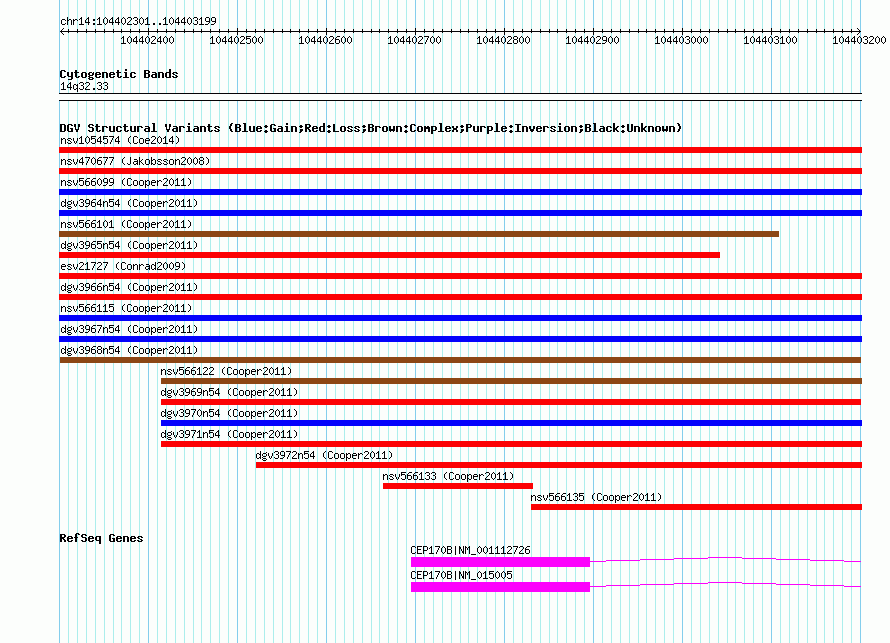Open nsv566101 (Cooper2011) label
The image size is (890, 643).
(x=126, y=224)
